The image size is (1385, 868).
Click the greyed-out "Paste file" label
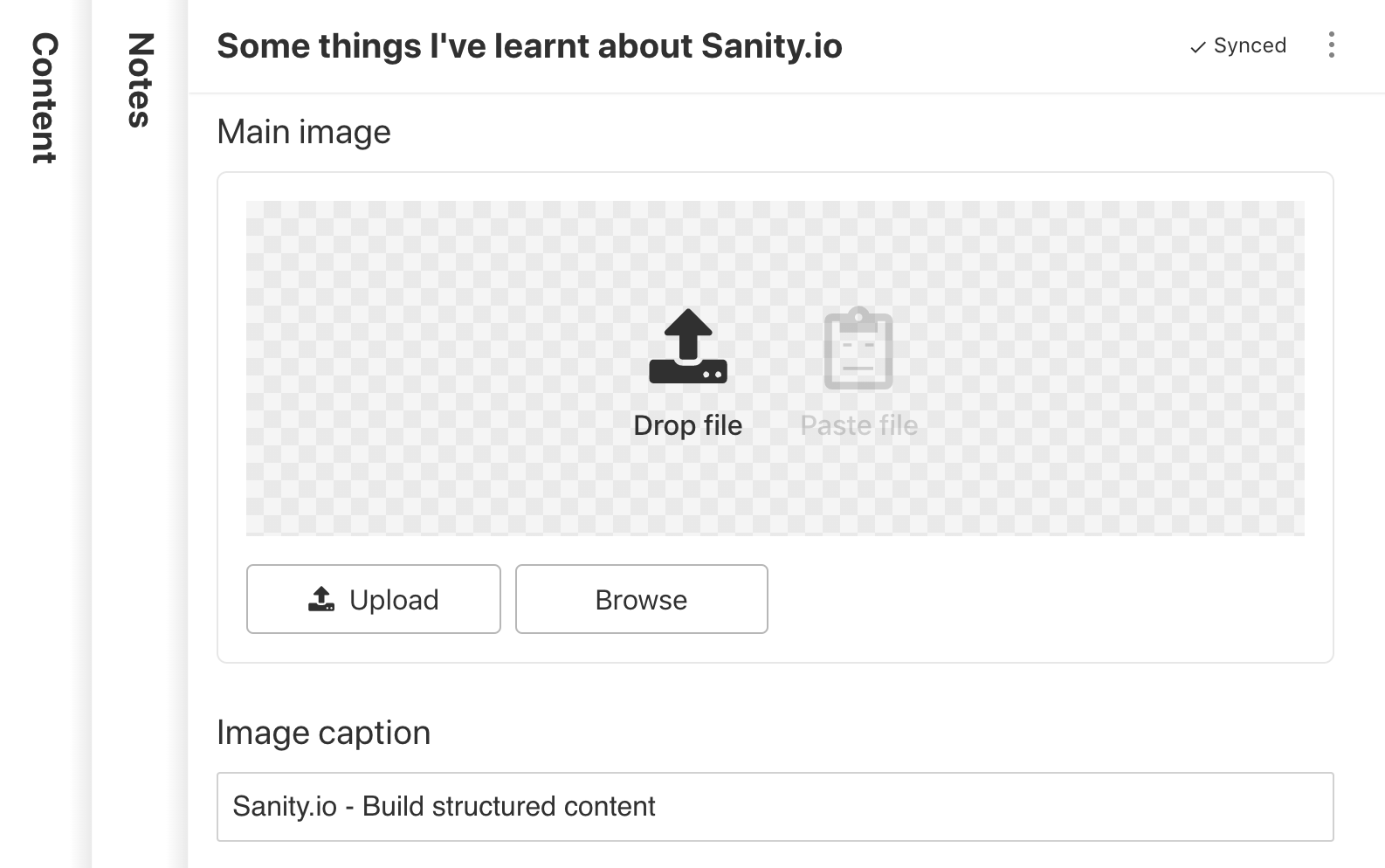coord(858,425)
